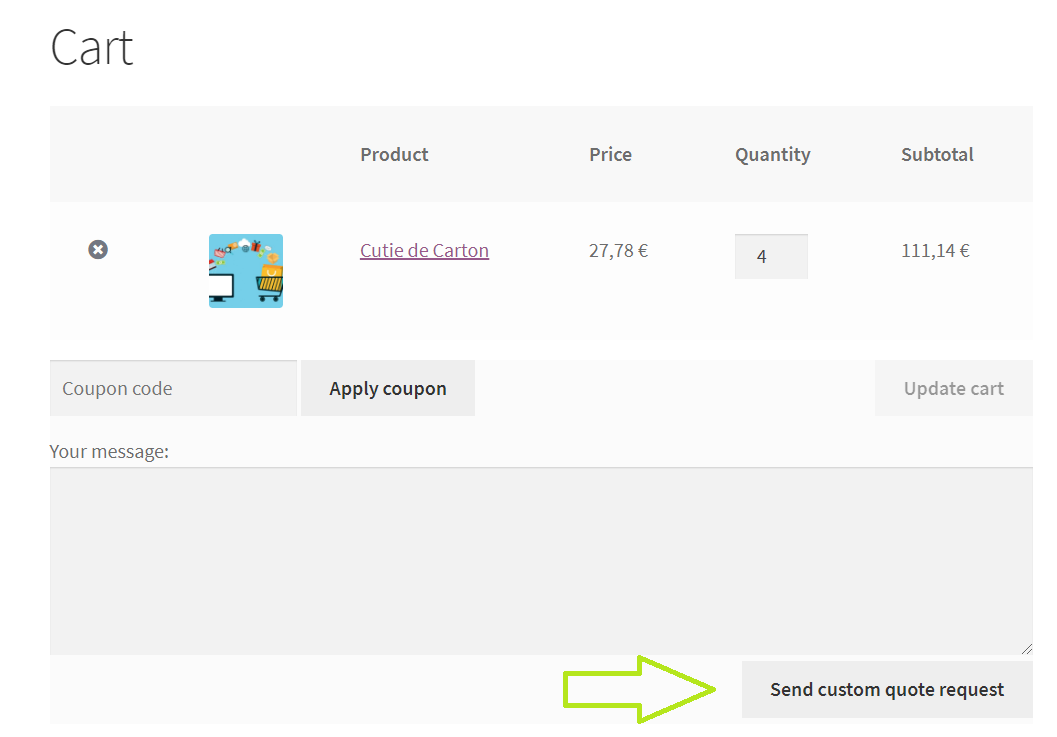Select the subtotal amount 111,14 €

click(934, 250)
